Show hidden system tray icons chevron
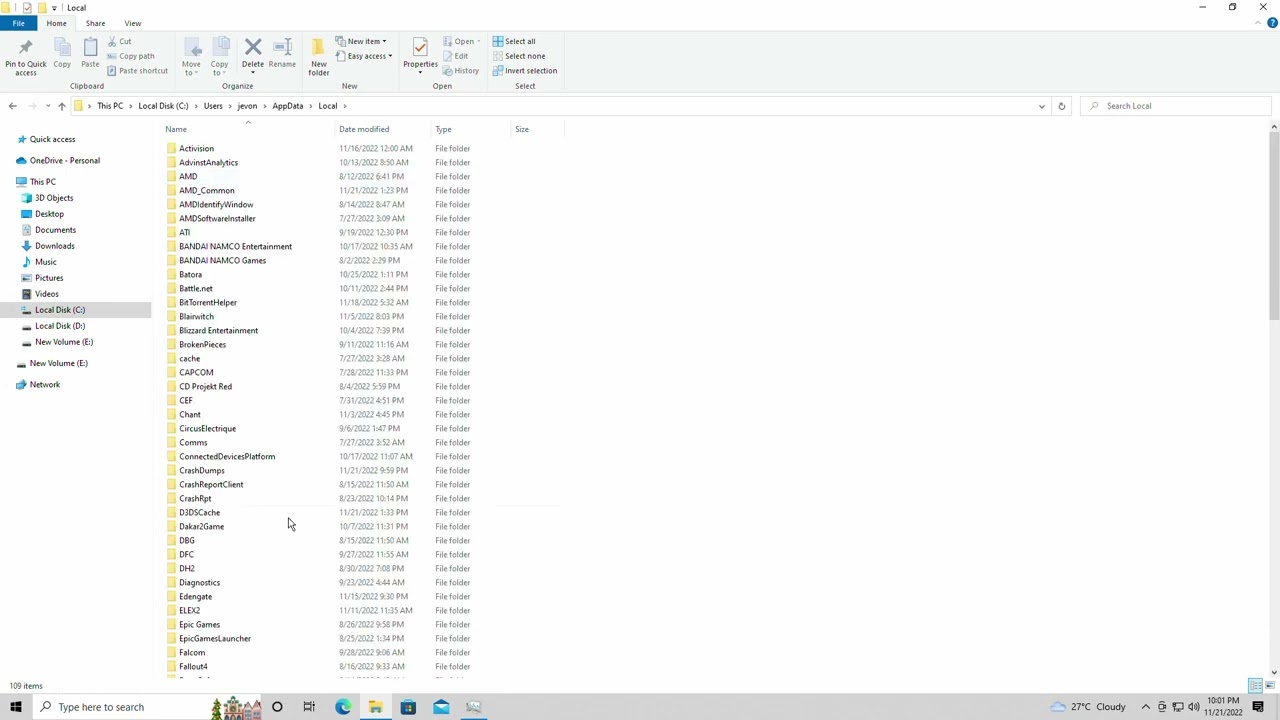The image size is (1280, 720). point(1146,707)
